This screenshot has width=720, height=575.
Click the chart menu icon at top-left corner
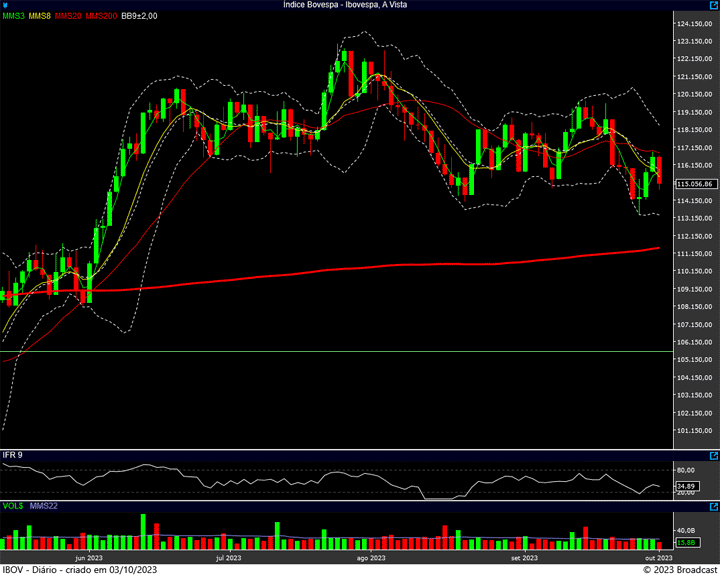[4, 5]
